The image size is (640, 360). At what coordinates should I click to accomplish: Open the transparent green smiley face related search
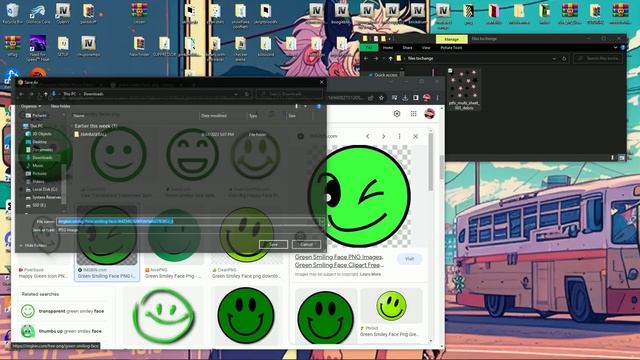point(63,311)
